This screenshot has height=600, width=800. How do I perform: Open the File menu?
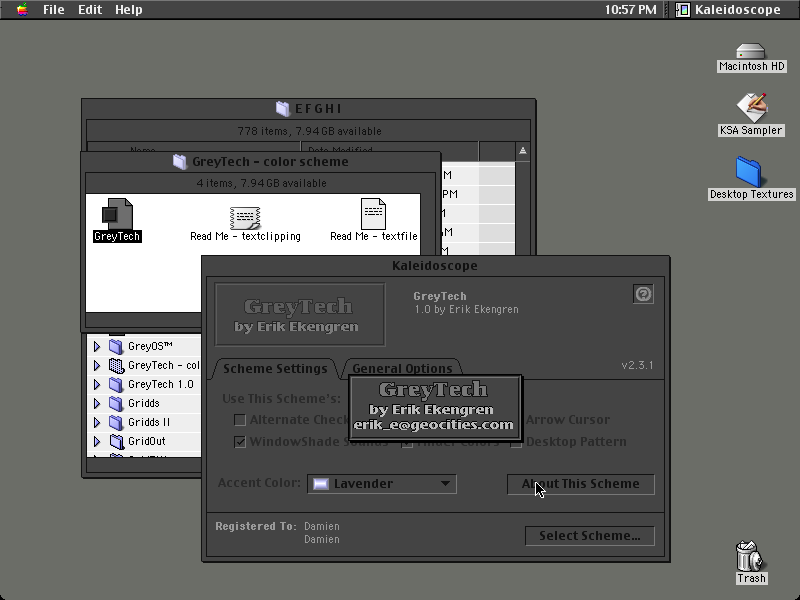pos(54,10)
